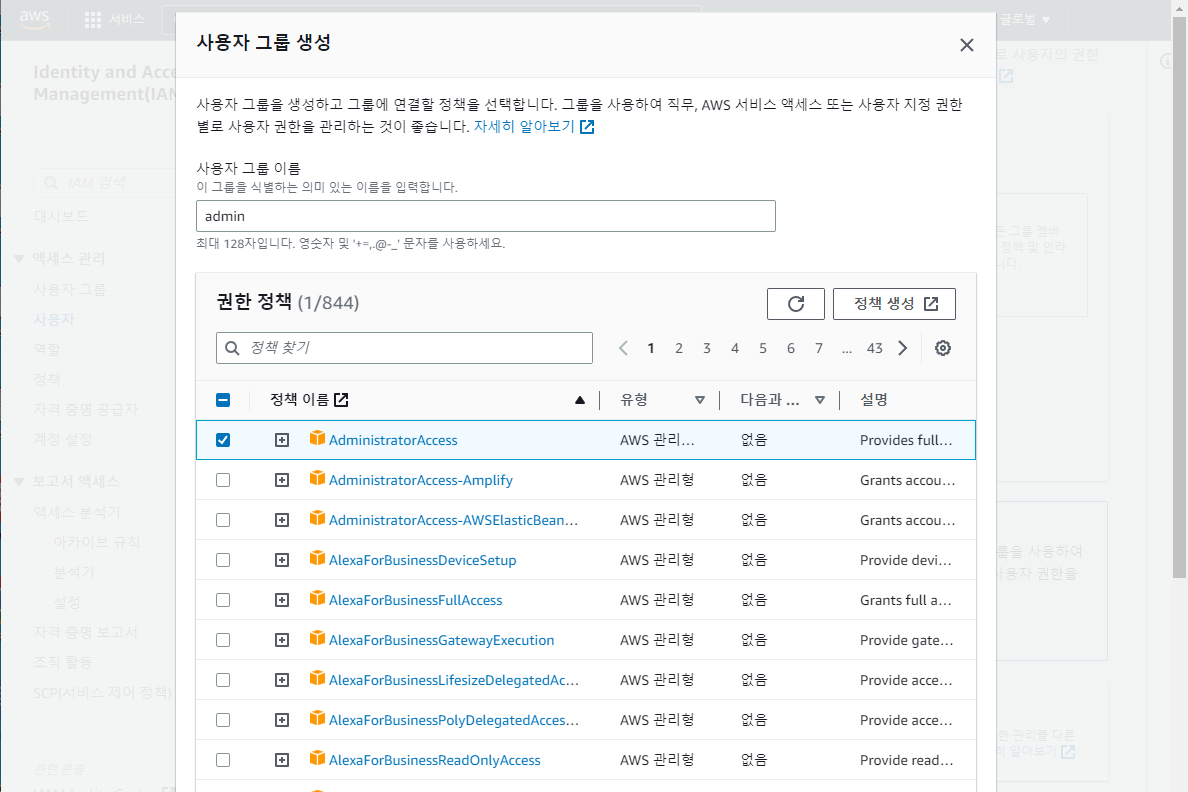The image size is (1188, 792).
Task: Check the AlexaForBusinessPolyDelegatedAcces checkbox
Action: pyautogui.click(x=223, y=720)
